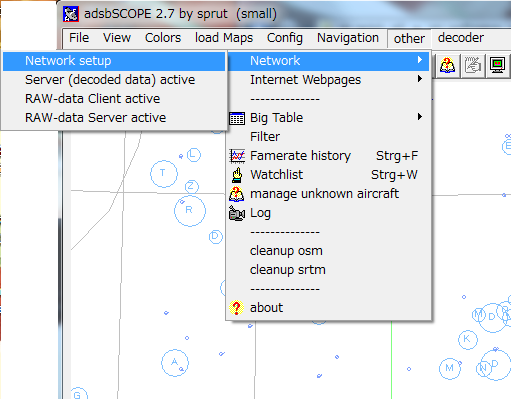Close the open 'other' menu
This screenshot has height=399, width=511.
409,39
